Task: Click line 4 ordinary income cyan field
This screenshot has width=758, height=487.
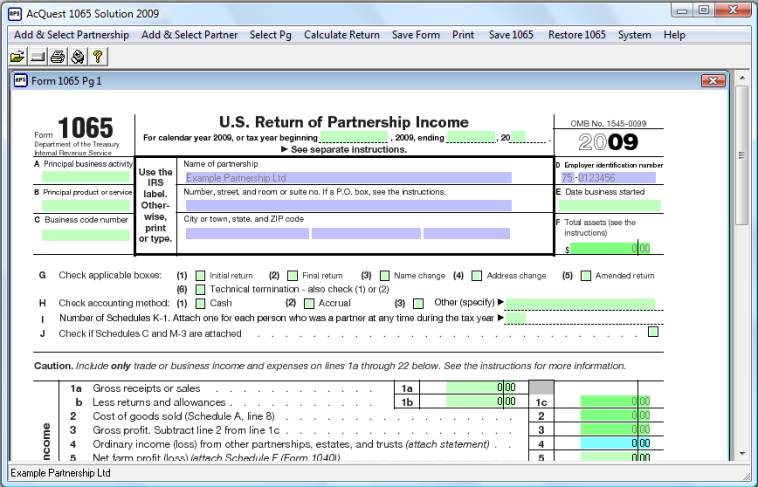Action: (x=615, y=443)
